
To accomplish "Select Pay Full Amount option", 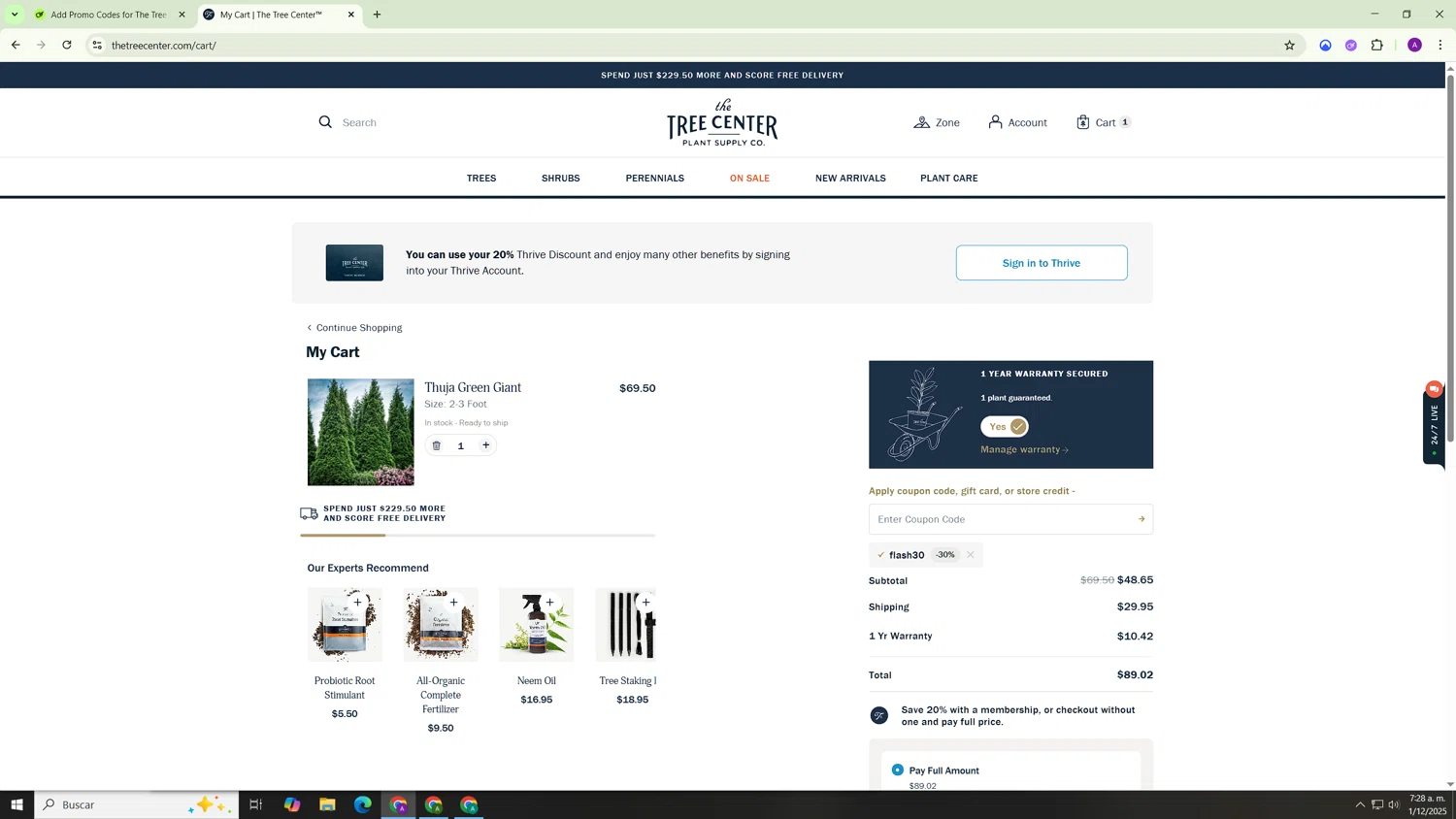I will [897, 770].
